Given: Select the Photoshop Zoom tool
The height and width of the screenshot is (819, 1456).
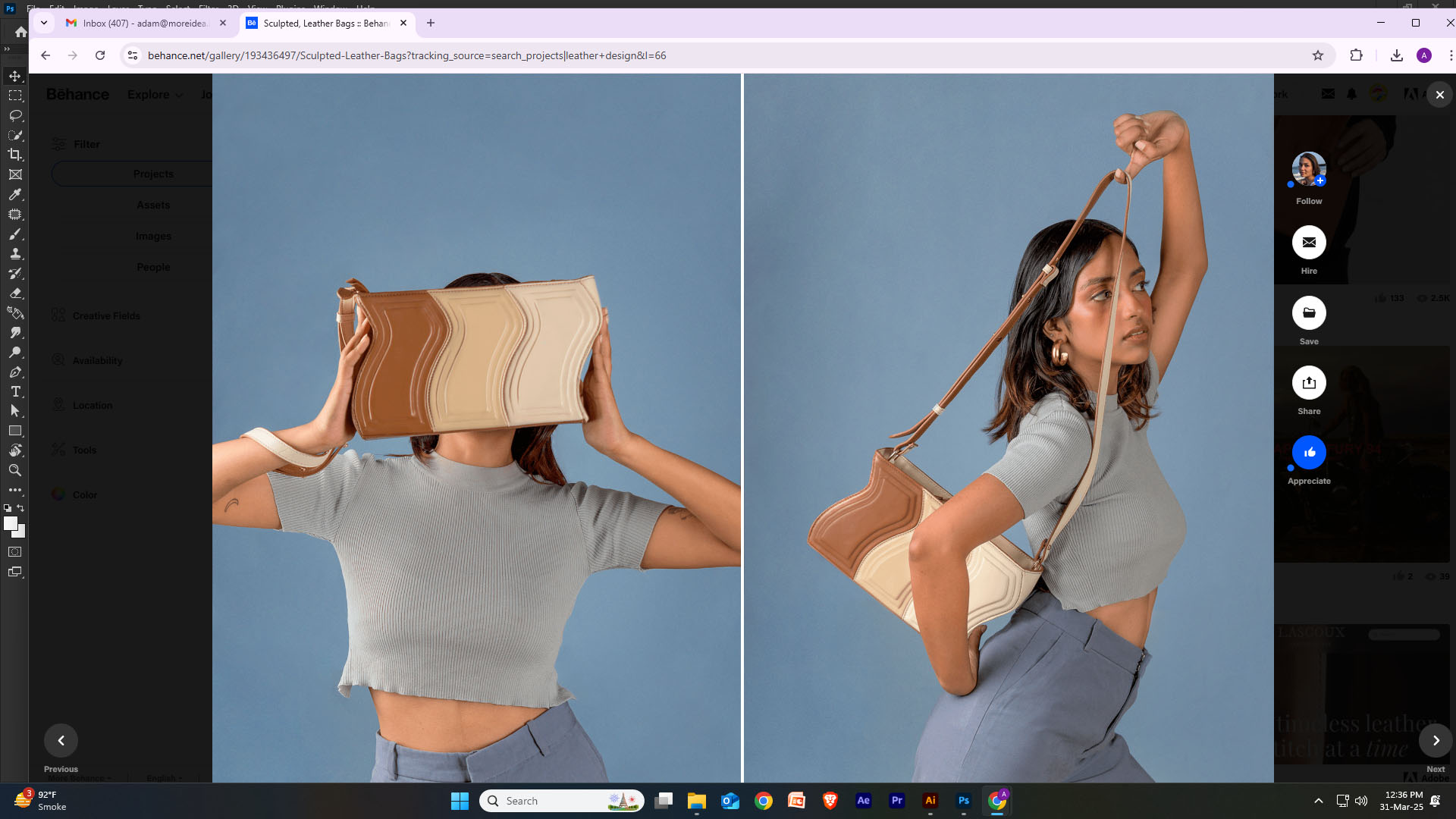Looking at the screenshot, I should point(15,470).
